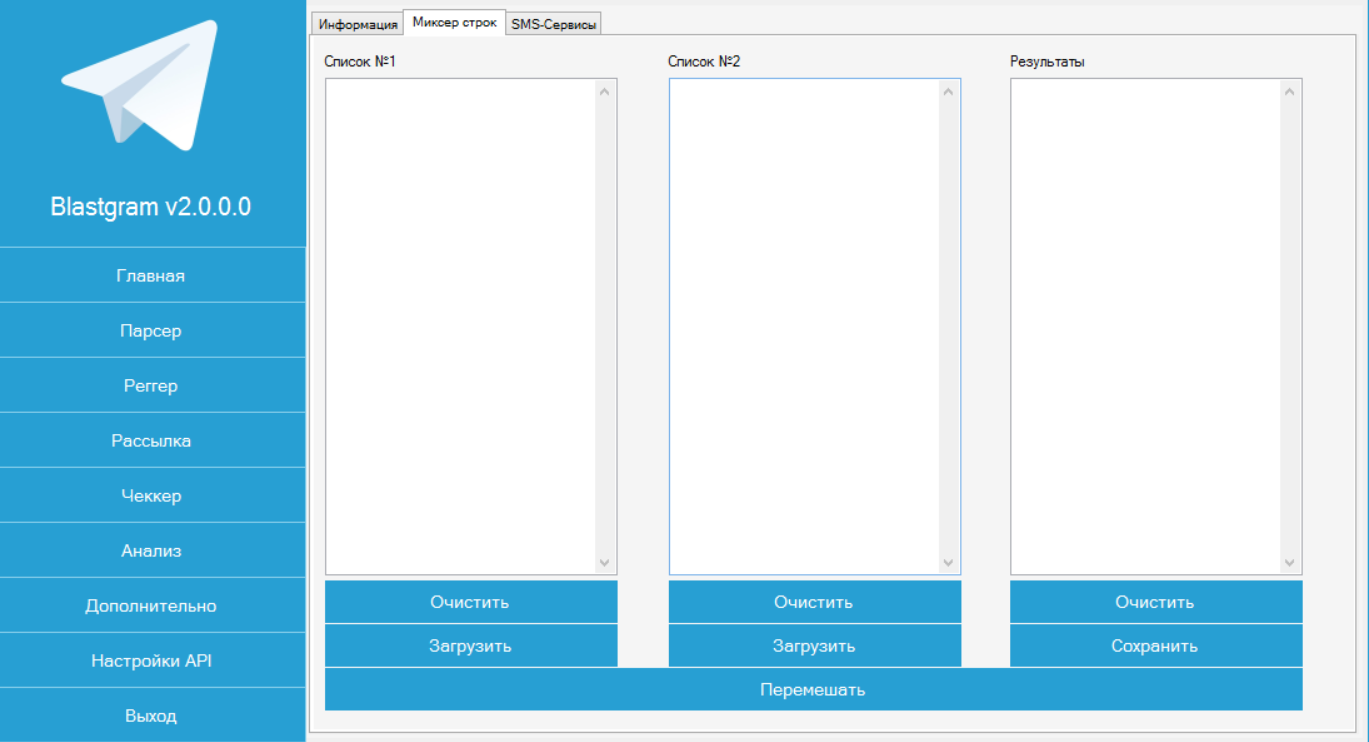
Task: Open the Настройки API page
Action: click(x=151, y=661)
